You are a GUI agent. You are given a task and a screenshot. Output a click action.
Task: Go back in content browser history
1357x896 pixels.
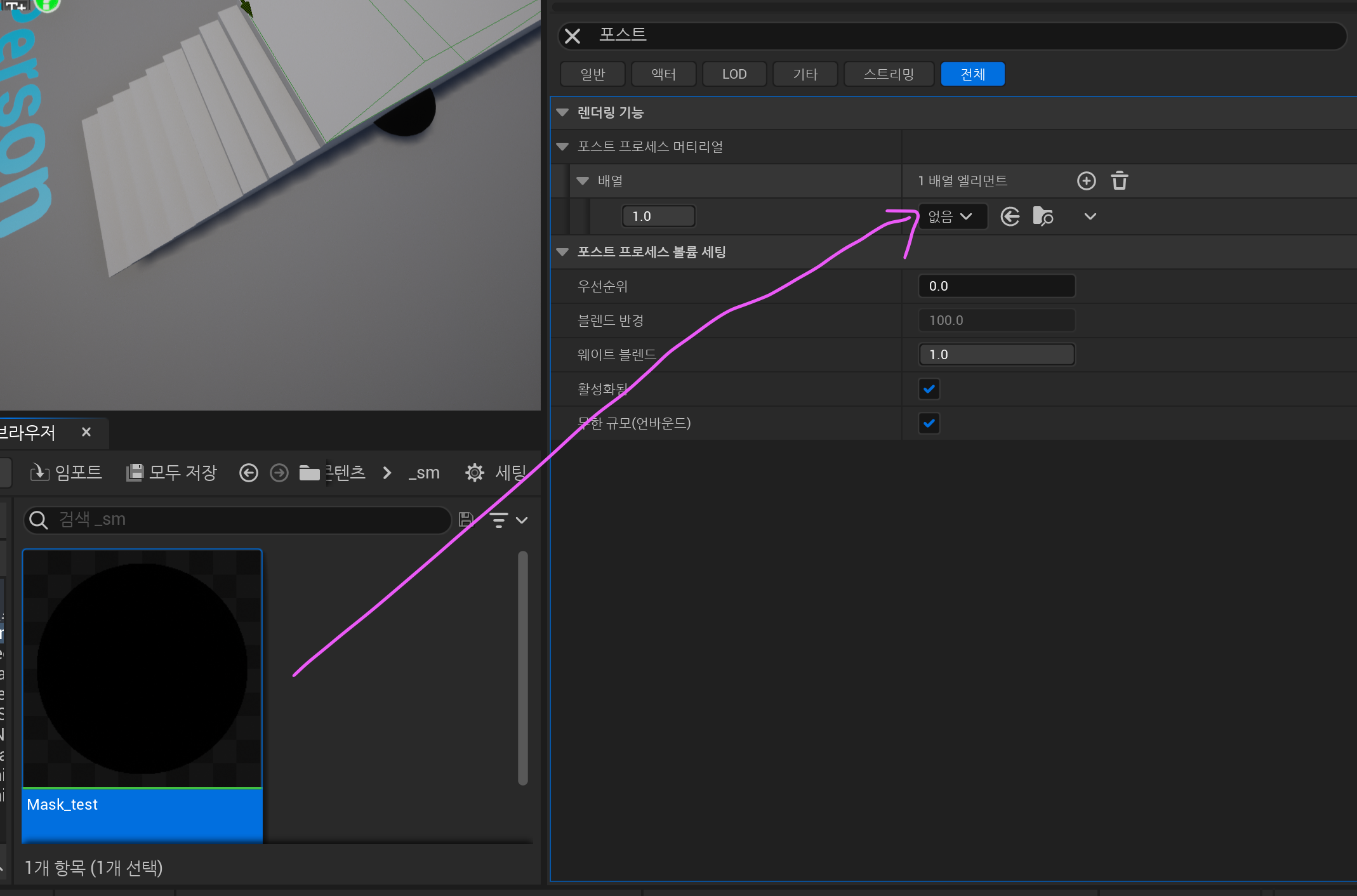click(x=248, y=473)
